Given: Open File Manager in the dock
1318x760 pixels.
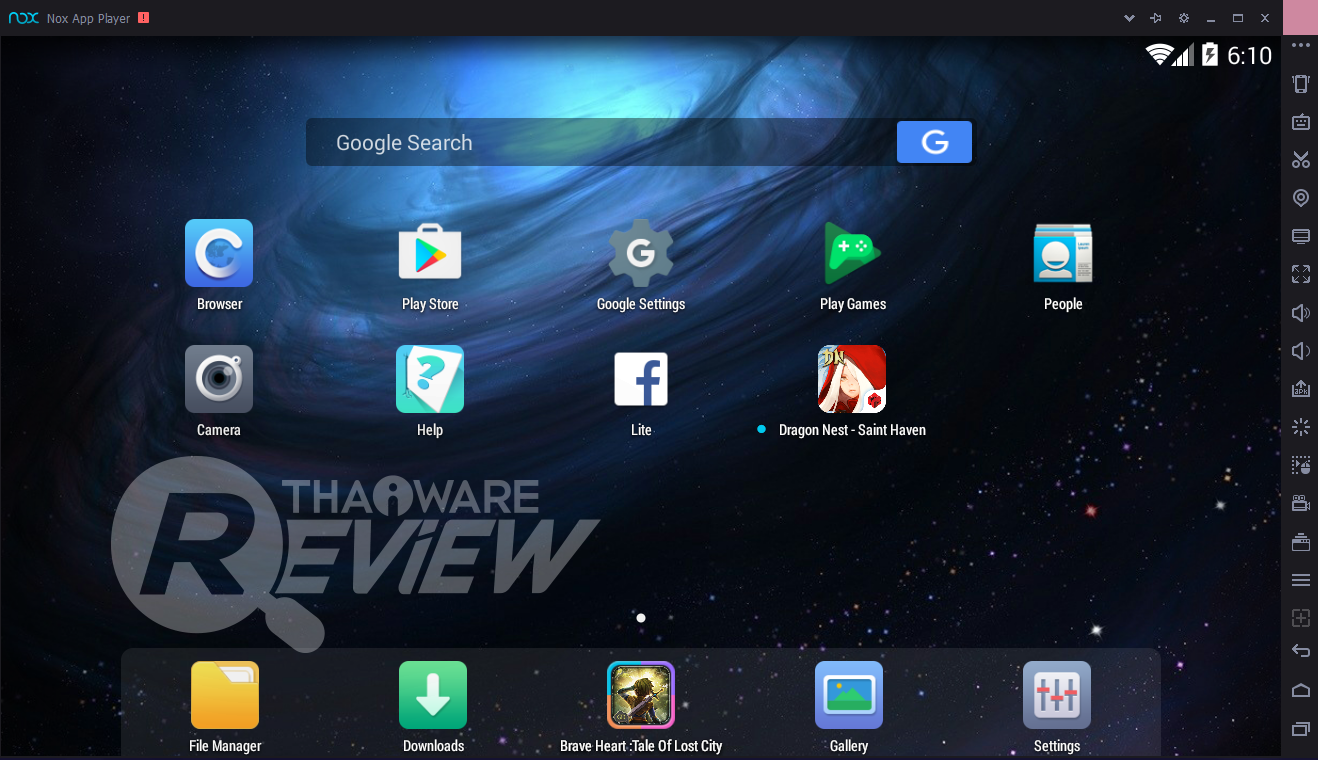Looking at the screenshot, I should (x=225, y=695).
